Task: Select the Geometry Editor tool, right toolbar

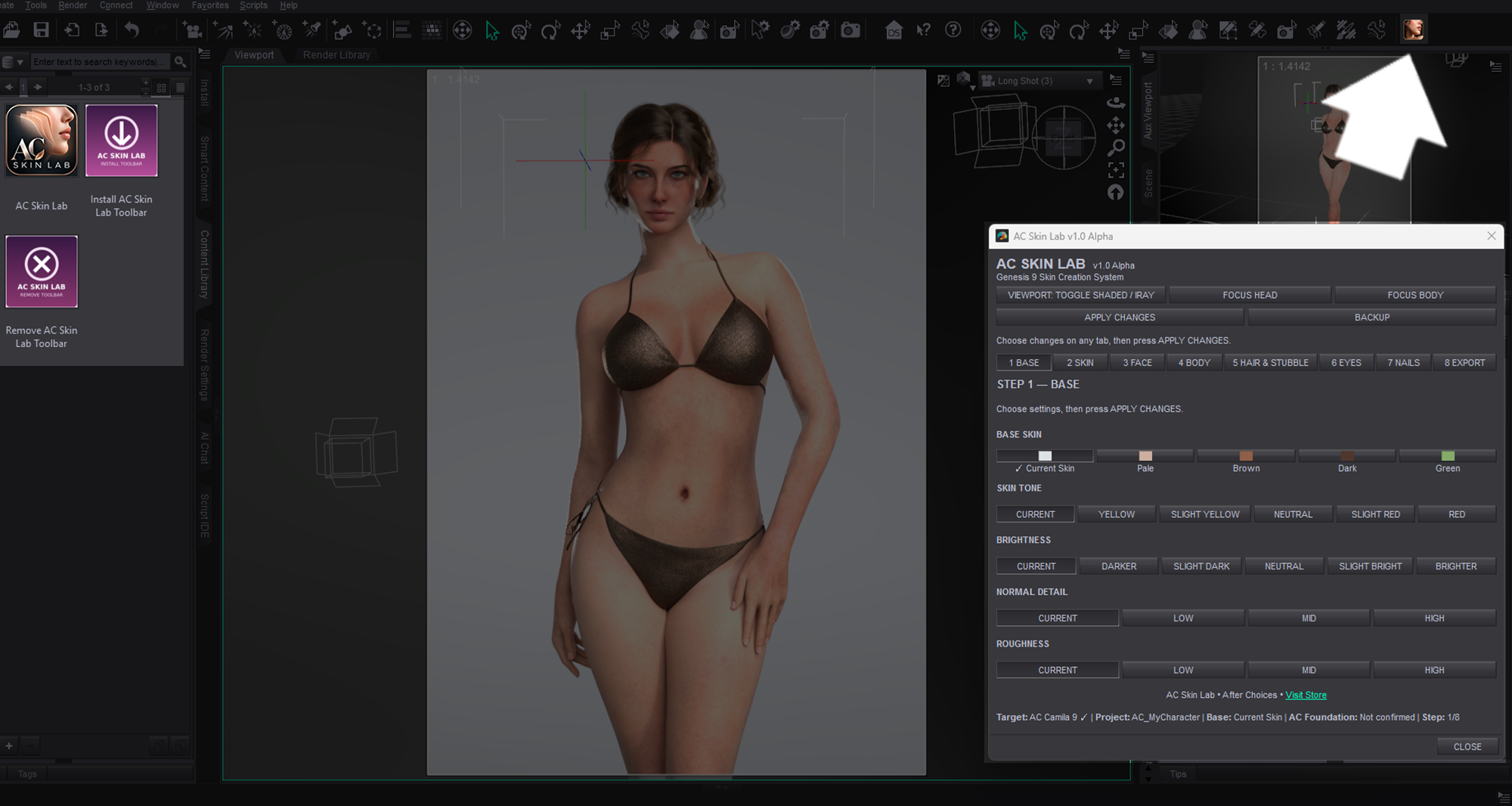Action: tap(1228, 30)
